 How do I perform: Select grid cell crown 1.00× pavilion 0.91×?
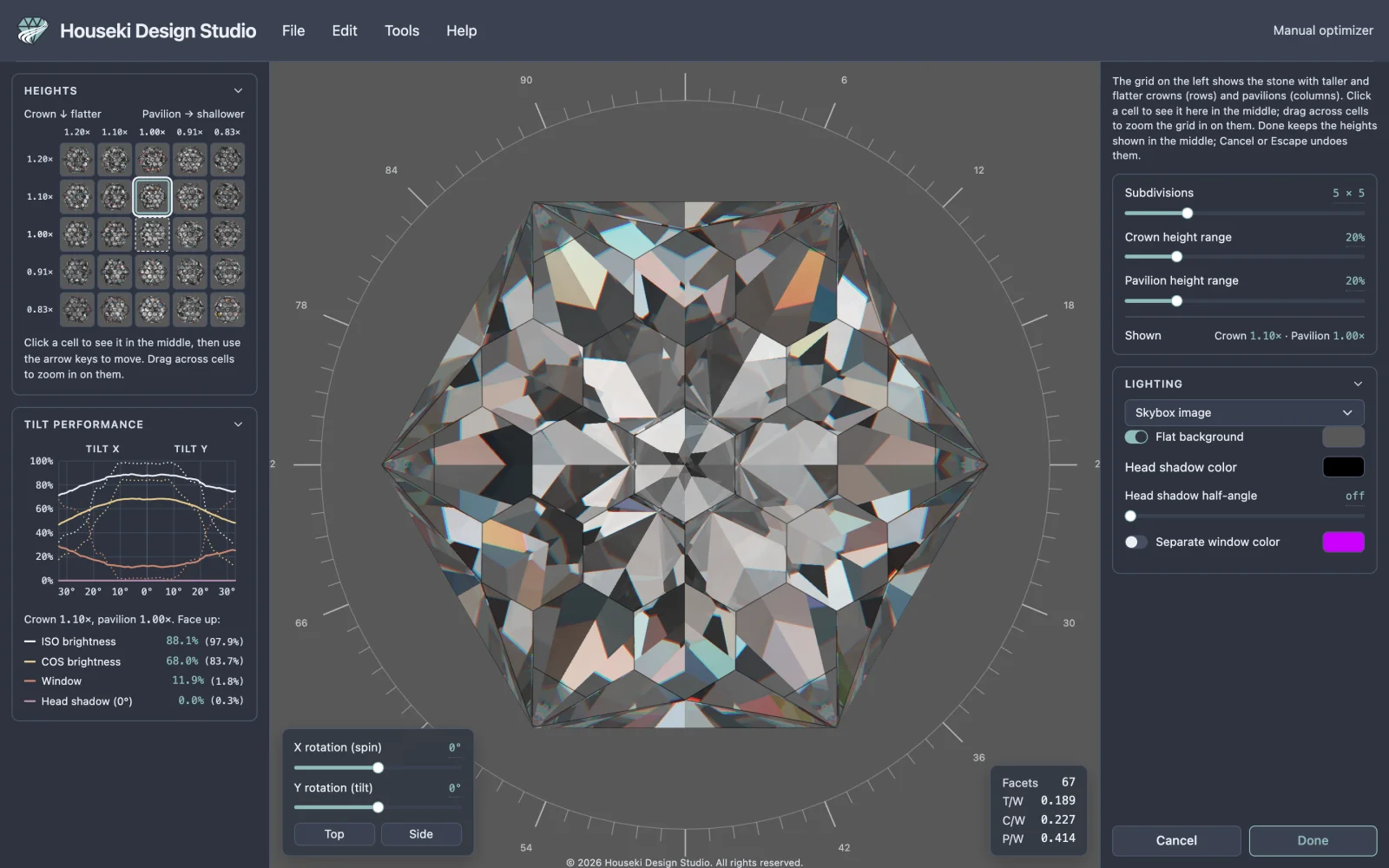click(190, 234)
